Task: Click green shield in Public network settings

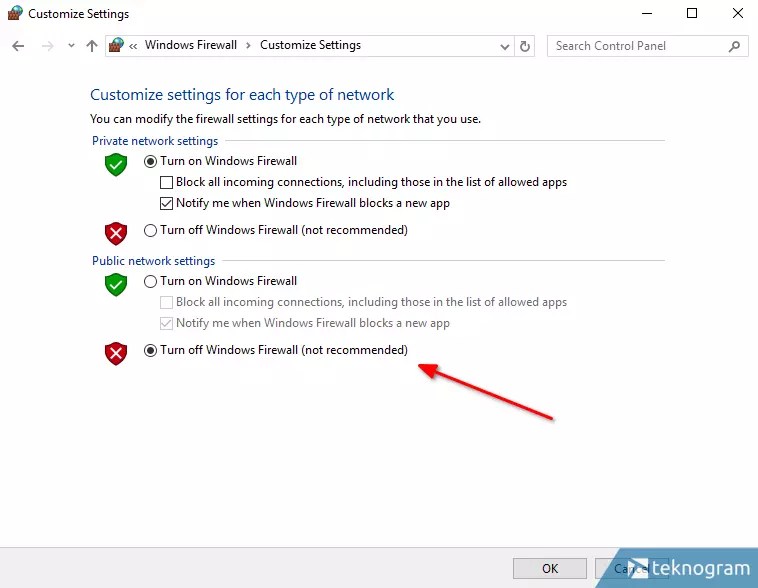Action: (x=116, y=284)
